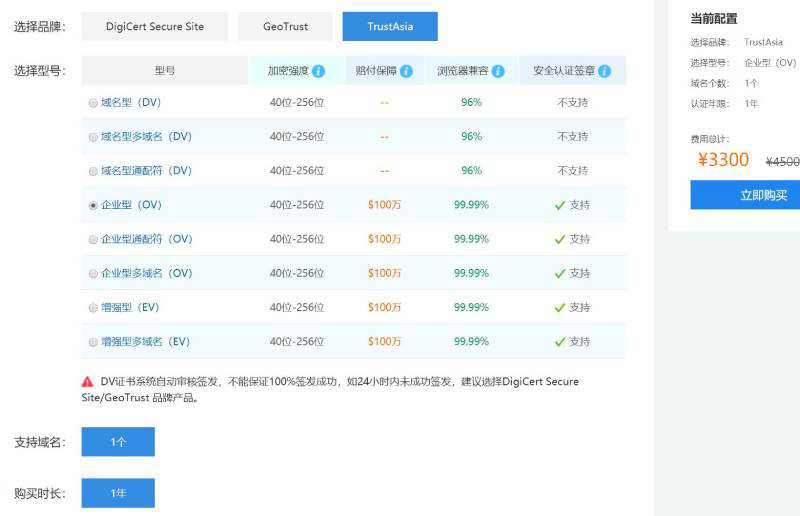Select 企业型（OV） radio button

94,205
